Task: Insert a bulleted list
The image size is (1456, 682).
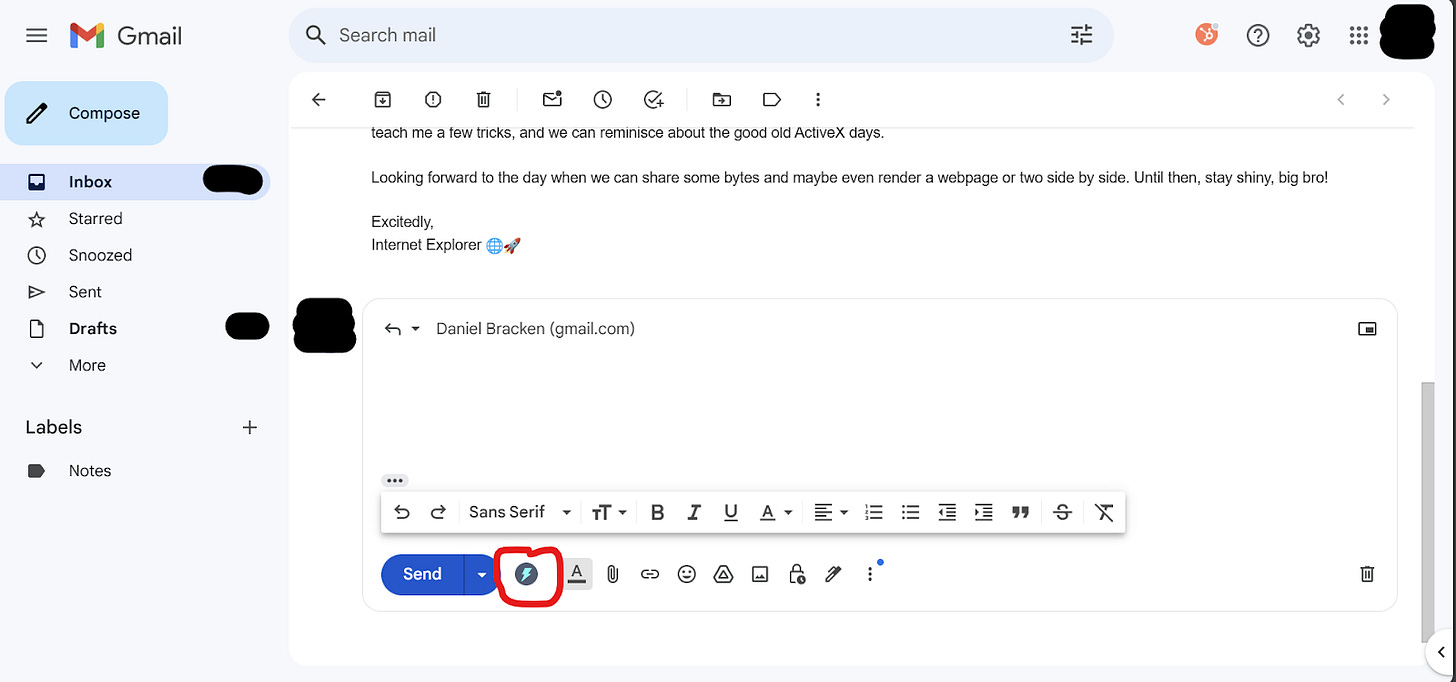Action: 910,512
